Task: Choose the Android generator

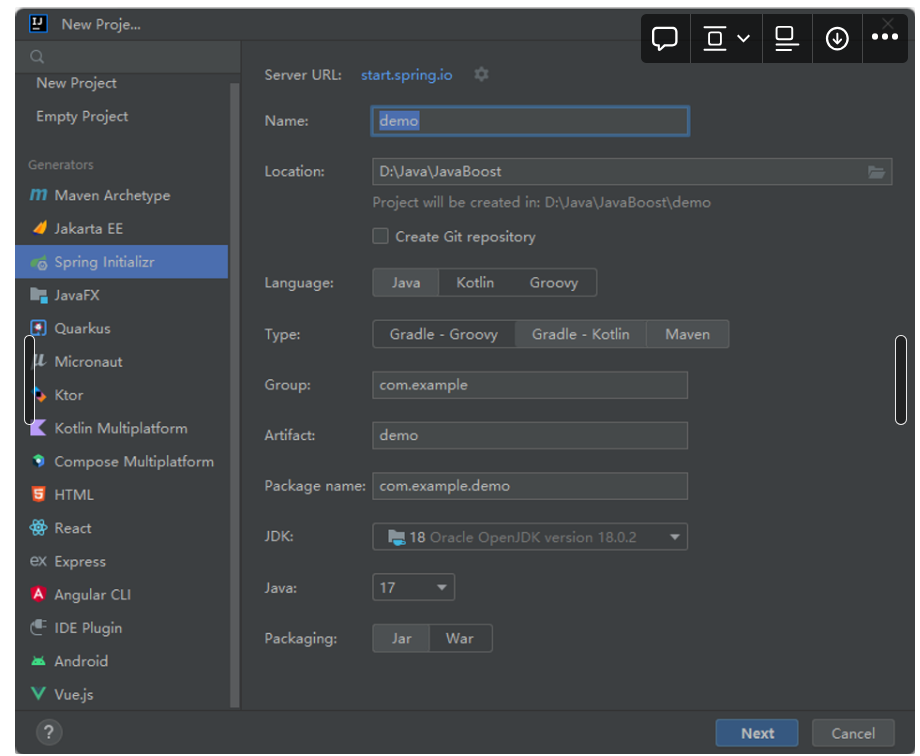Action: 80,662
